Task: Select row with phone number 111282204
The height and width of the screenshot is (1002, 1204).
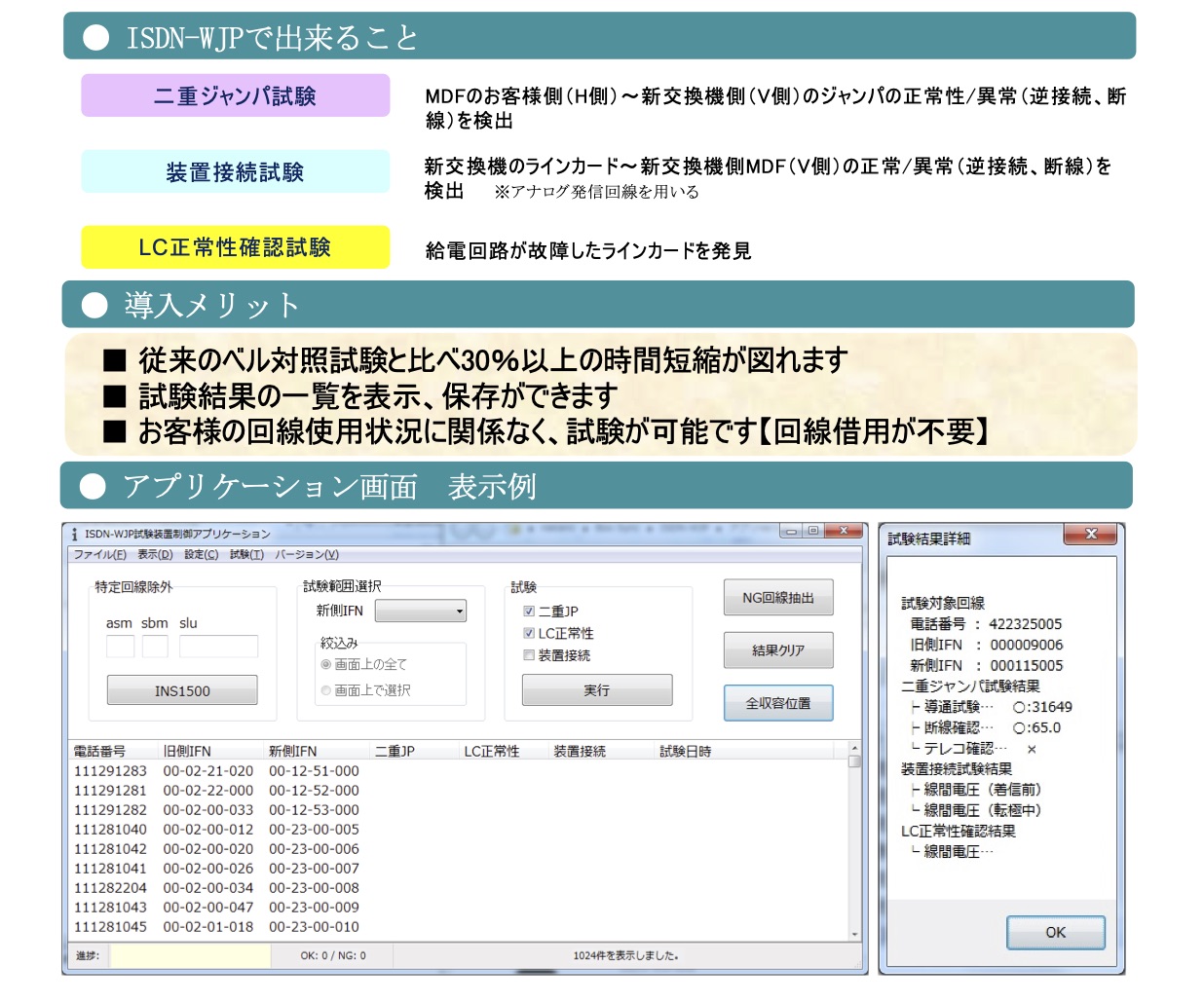Action: [458, 888]
